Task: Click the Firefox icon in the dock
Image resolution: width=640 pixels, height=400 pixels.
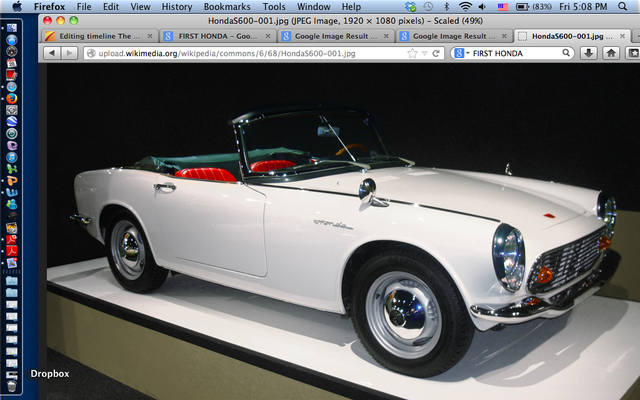Action: coord(11,98)
